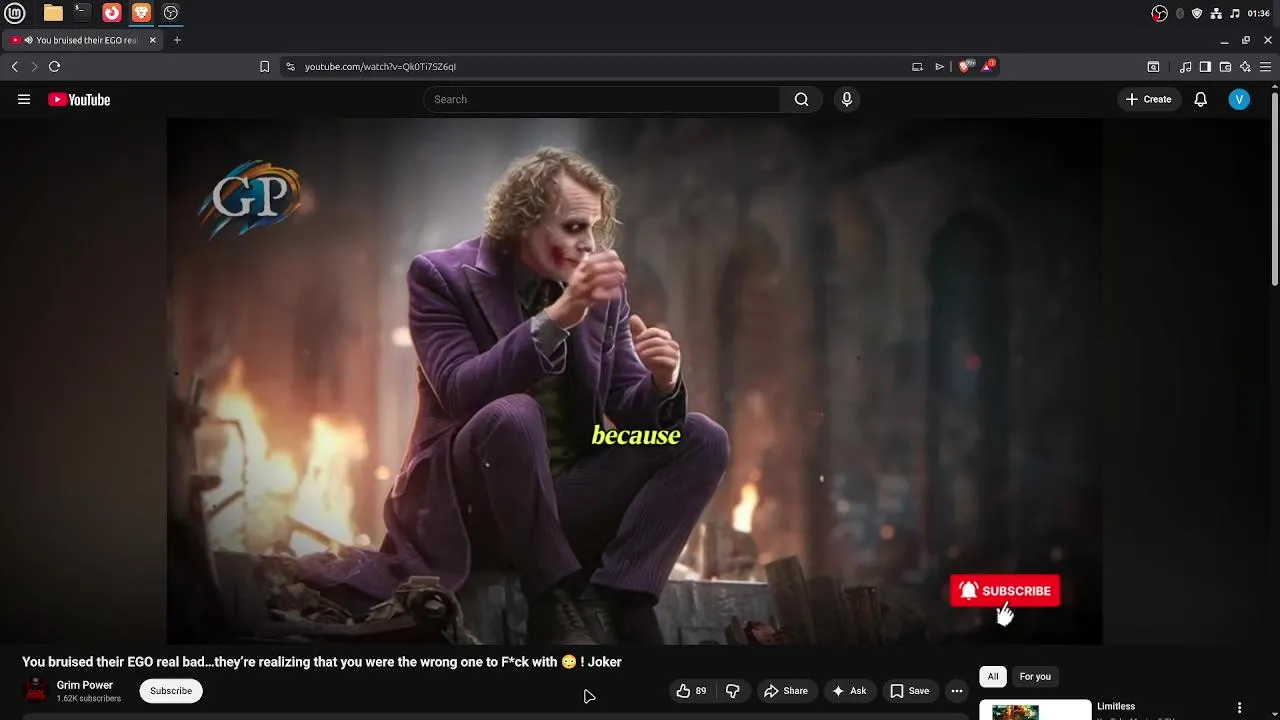The width and height of the screenshot is (1280, 720).
Task: Open YouTube notifications bell
Action: click(x=1201, y=99)
